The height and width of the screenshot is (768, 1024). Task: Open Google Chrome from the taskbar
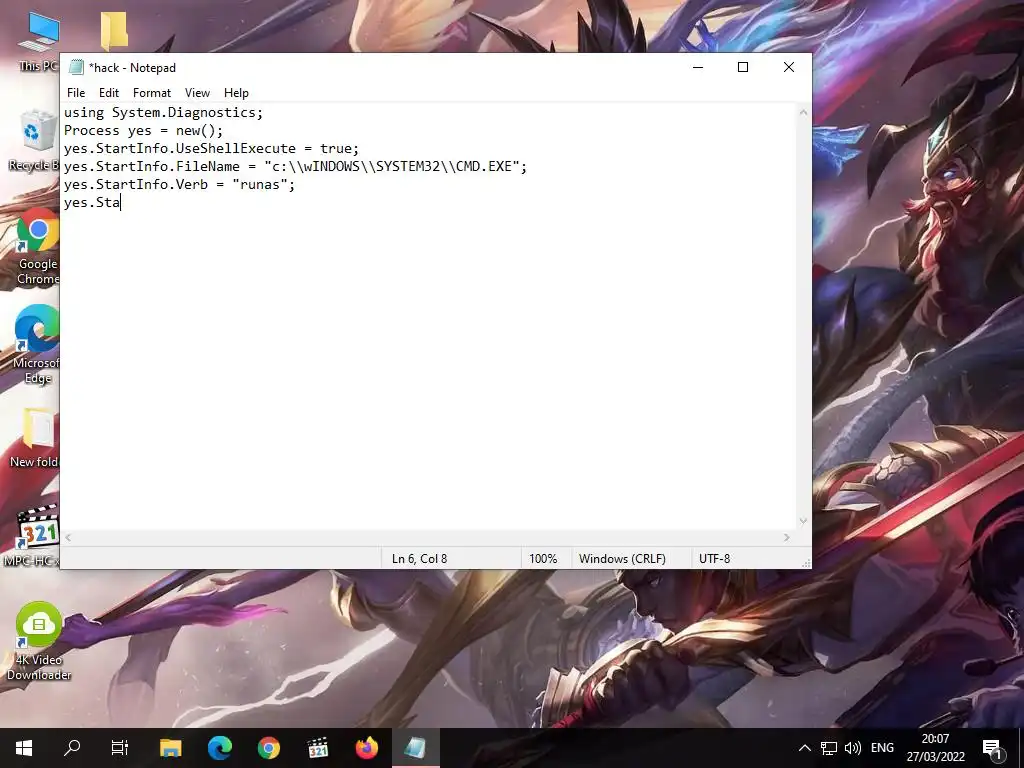click(x=268, y=748)
